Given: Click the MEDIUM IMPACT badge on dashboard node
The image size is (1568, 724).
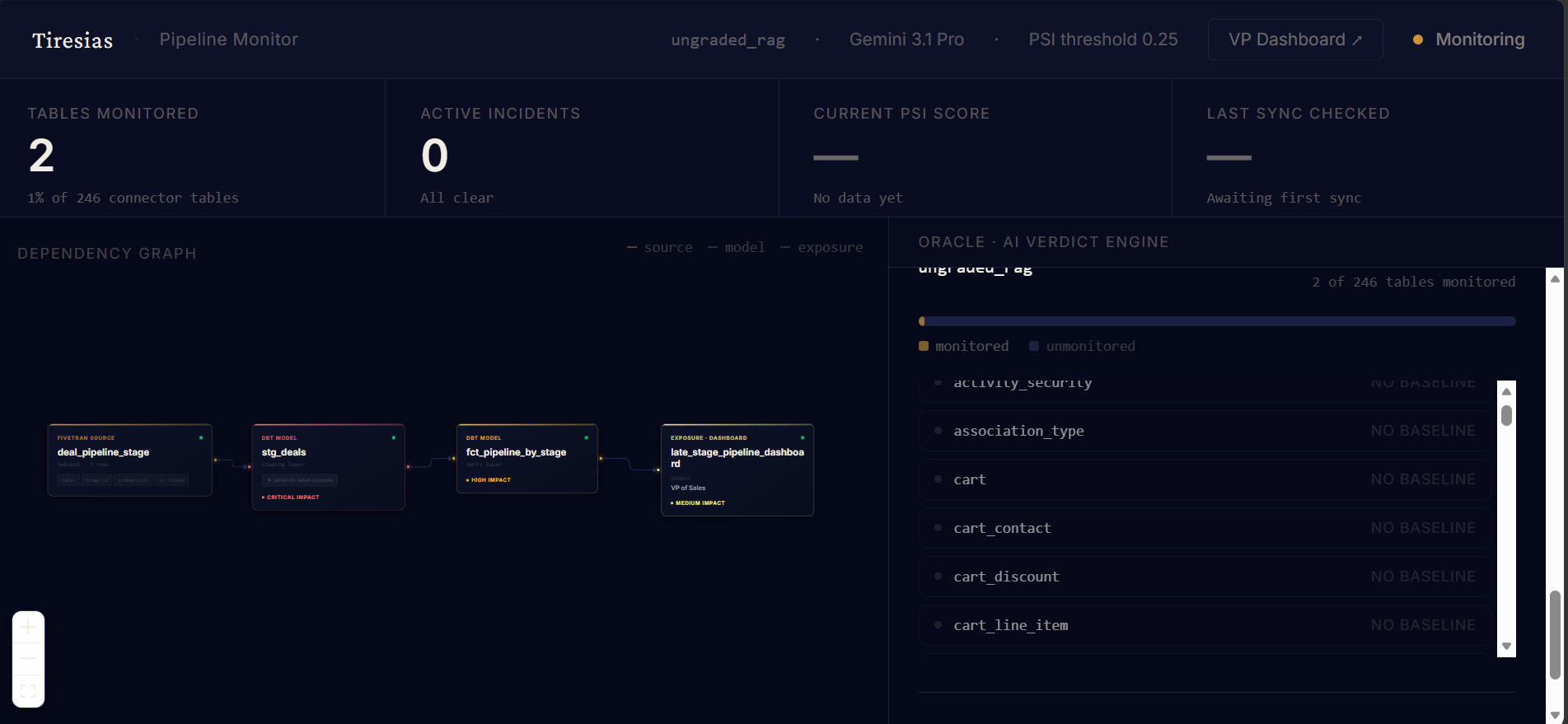Looking at the screenshot, I should 698,503.
